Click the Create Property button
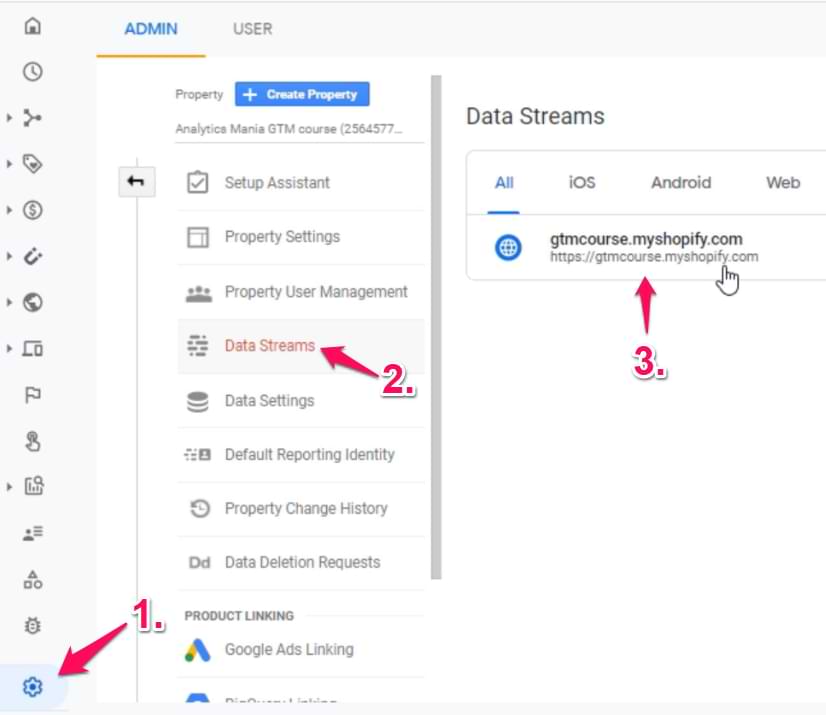Image resolution: width=826 pixels, height=715 pixels. pyautogui.click(x=302, y=94)
